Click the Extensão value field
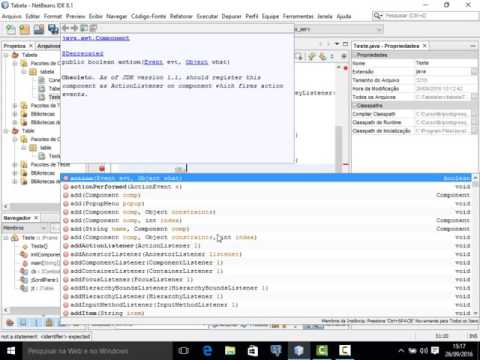The image size is (480, 360). [442, 72]
